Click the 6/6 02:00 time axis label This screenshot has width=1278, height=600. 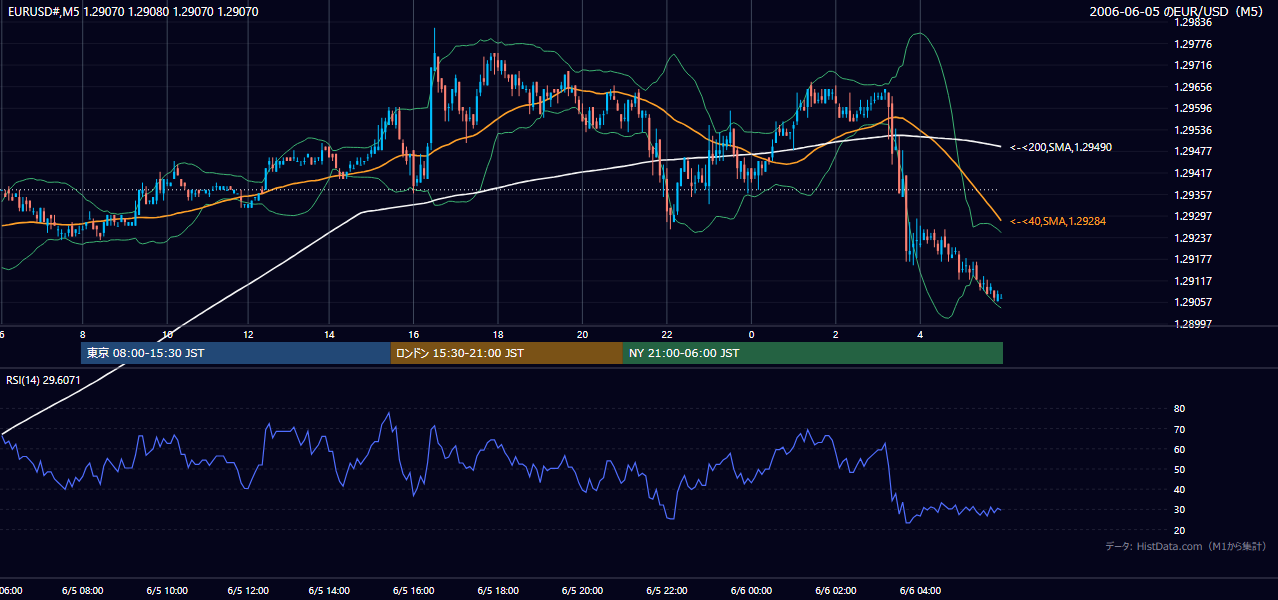(x=836, y=591)
